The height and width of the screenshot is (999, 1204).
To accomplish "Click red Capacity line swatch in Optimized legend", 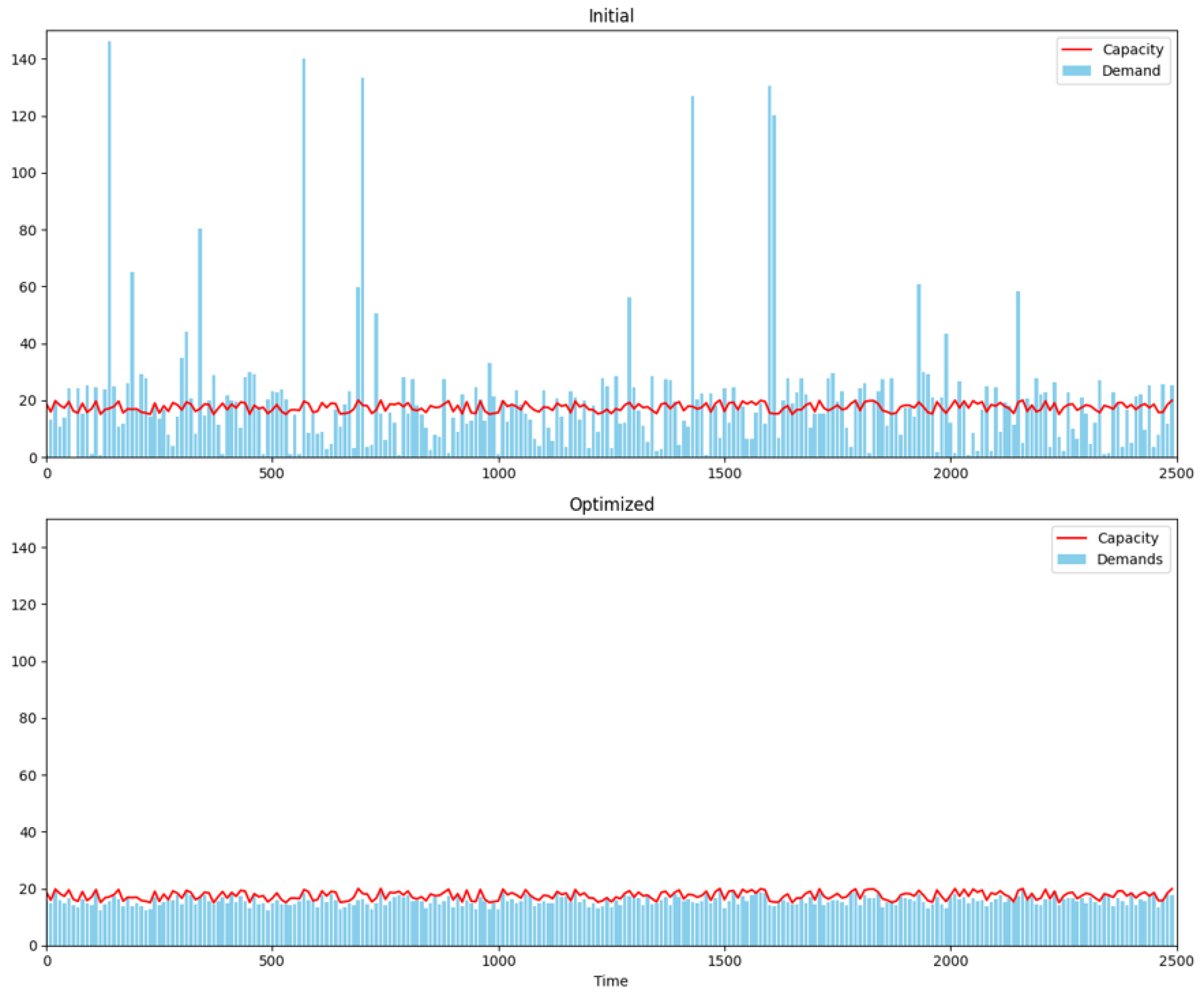I will [x=1071, y=538].
